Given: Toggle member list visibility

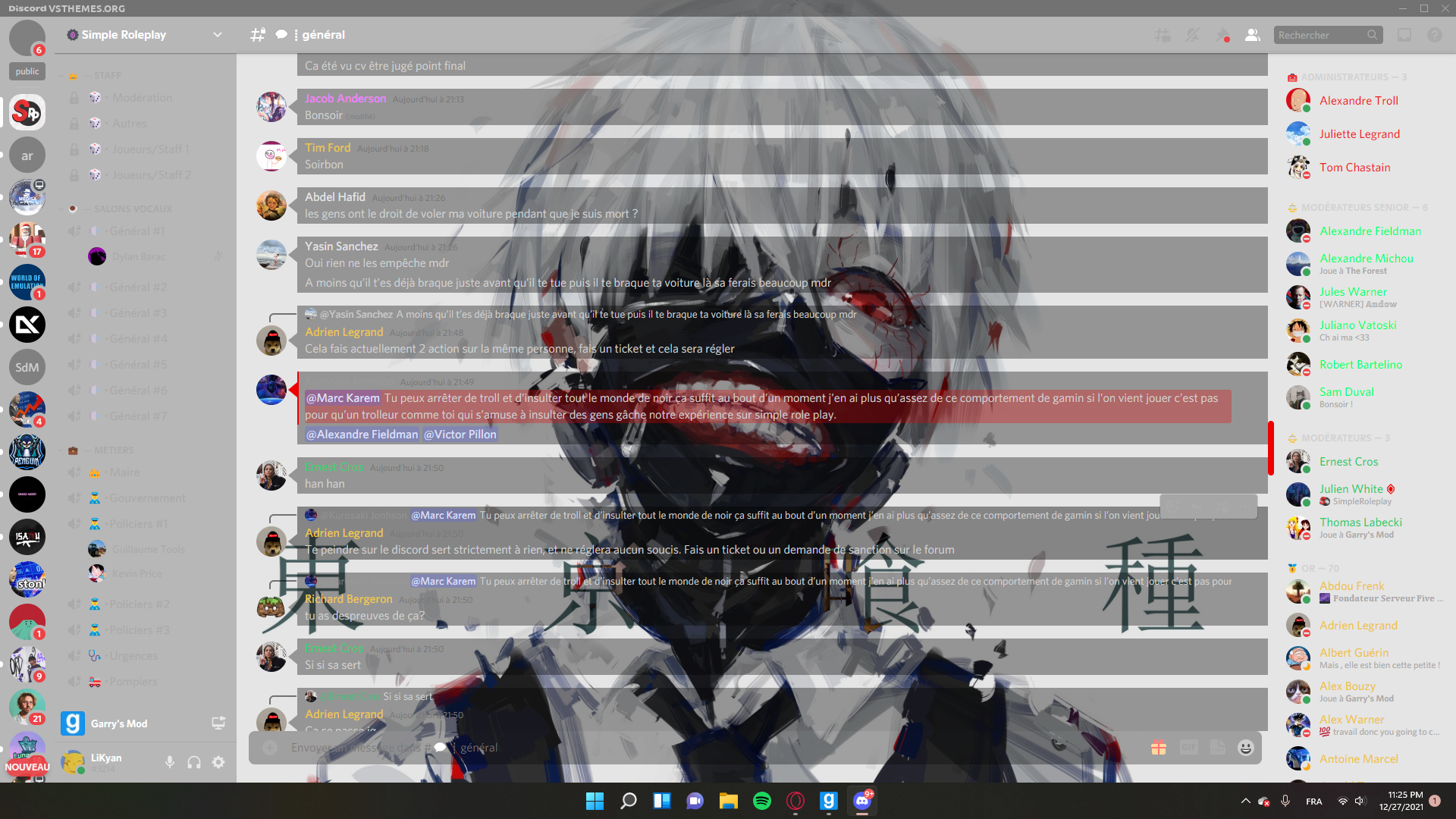Looking at the screenshot, I should pos(1253,35).
